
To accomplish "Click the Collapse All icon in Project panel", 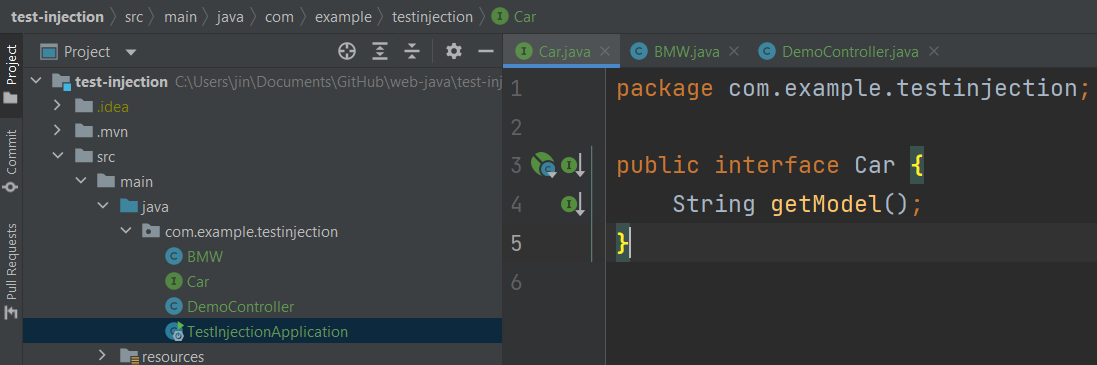I will click(413, 51).
